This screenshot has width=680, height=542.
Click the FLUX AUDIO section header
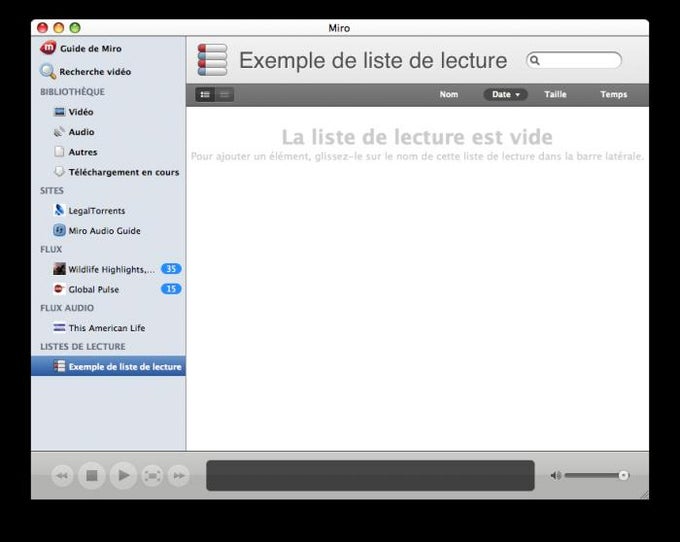click(67, 308)
